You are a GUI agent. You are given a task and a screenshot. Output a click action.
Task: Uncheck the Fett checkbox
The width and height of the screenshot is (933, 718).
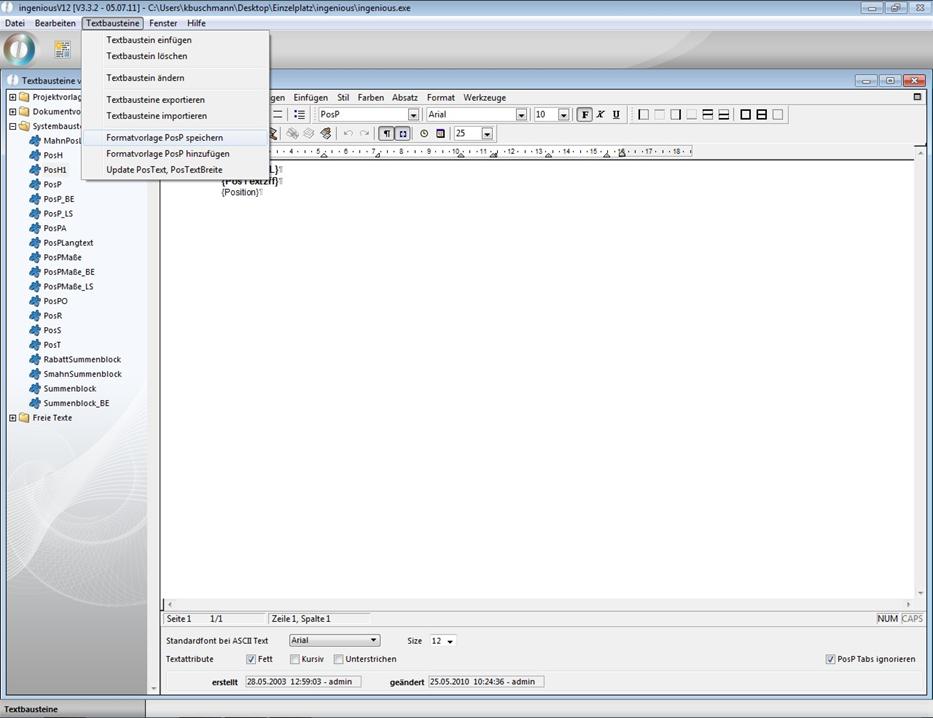coord(251,659)
